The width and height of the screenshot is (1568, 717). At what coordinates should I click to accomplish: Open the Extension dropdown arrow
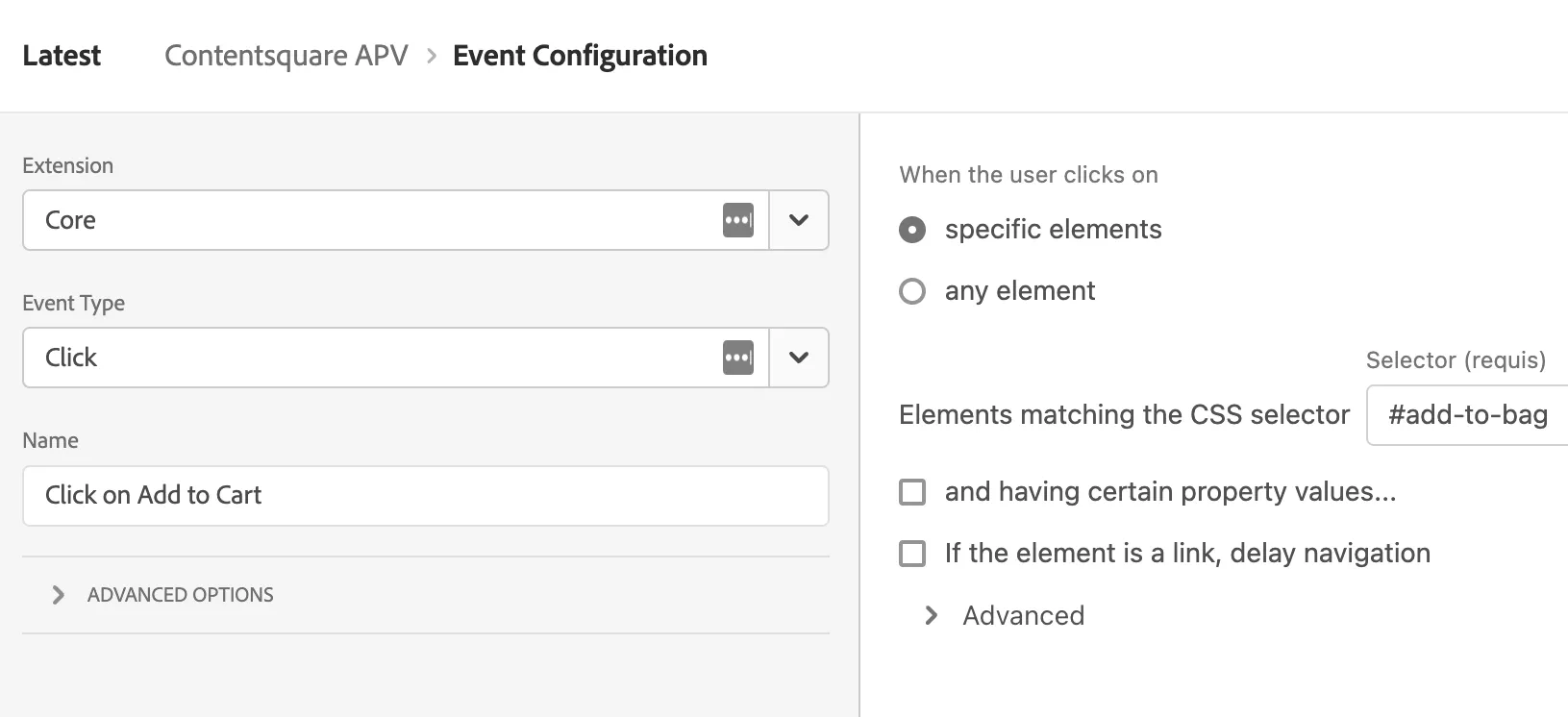798,220
